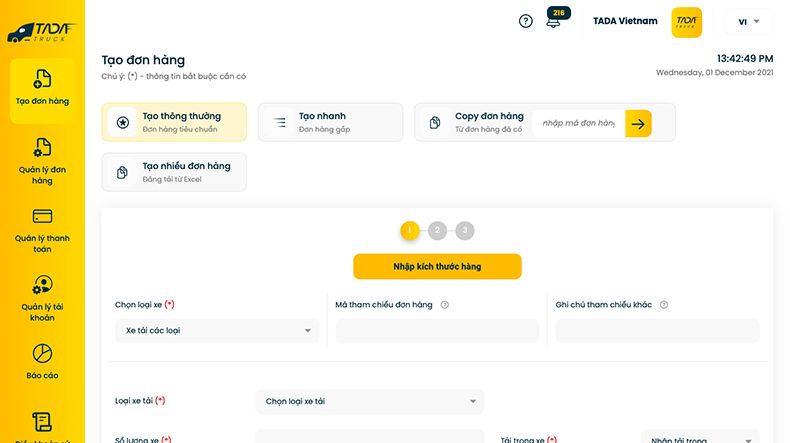Submit order code with the yellow arrow button
The height and width of the screenshot is (443, 790).
[638, 123]
